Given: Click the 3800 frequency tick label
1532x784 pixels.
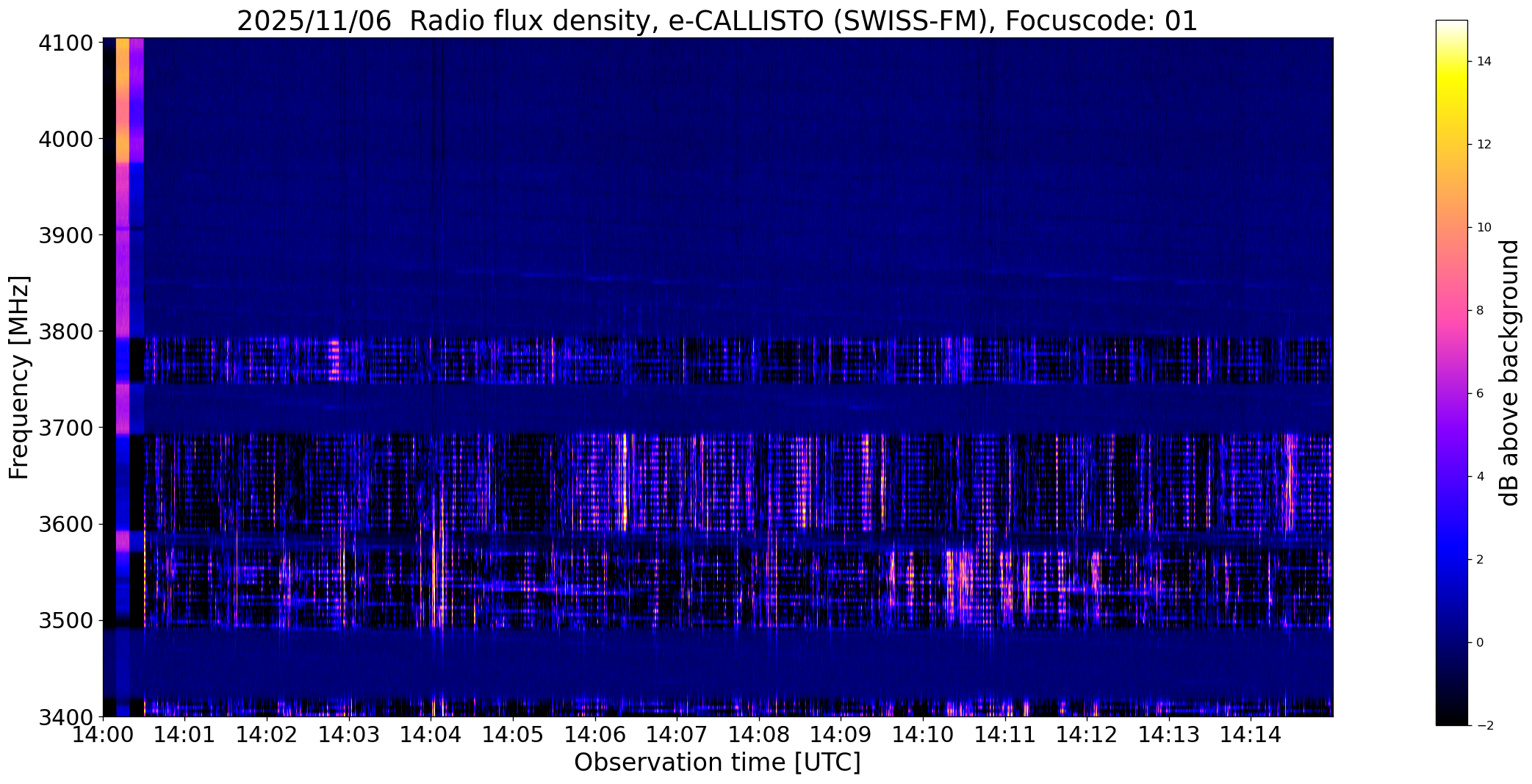Looking at the screenshot, I should [x=66, y=331].
